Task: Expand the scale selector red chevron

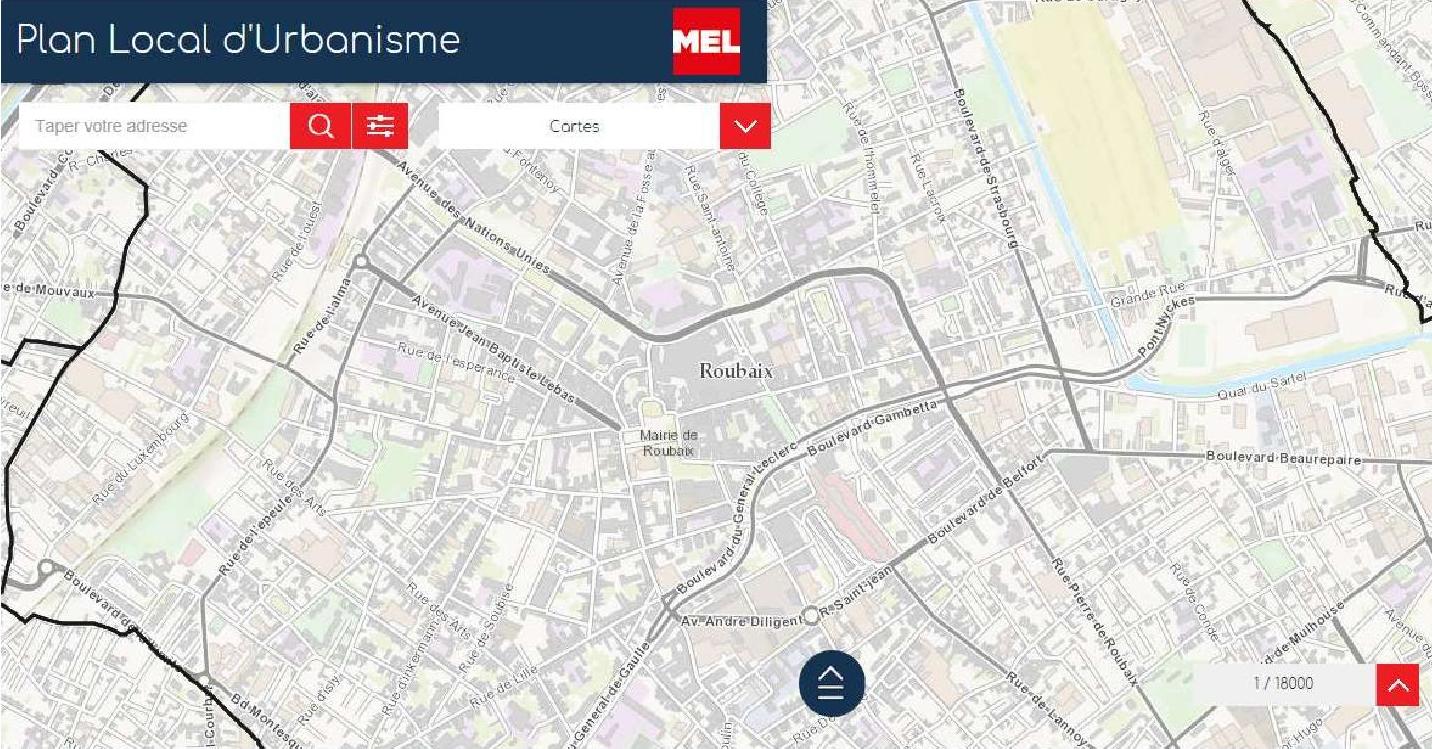Action: tap(1397, 685)
